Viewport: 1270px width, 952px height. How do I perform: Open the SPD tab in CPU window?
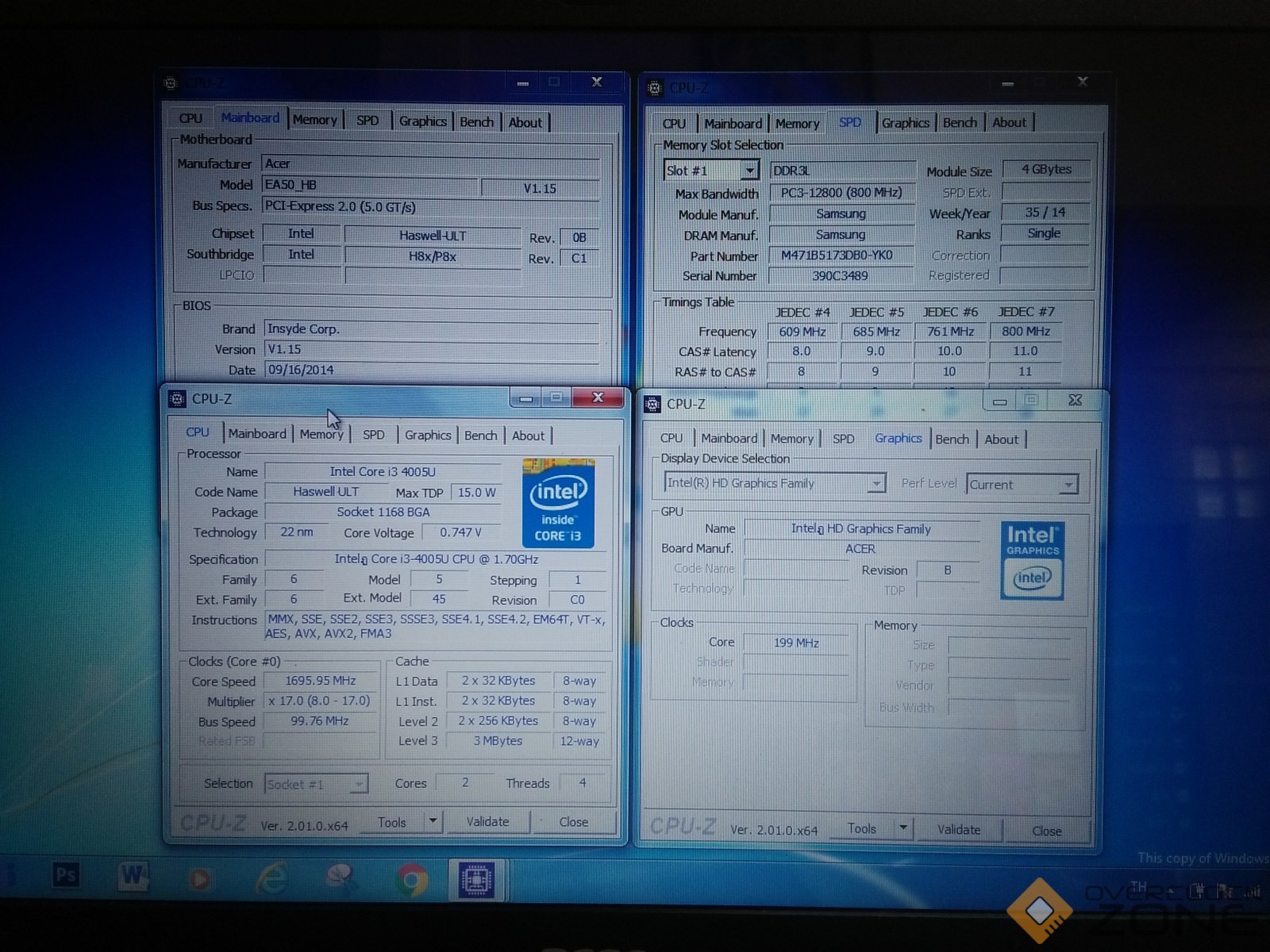pyautogui.click(x=373, y=435)
